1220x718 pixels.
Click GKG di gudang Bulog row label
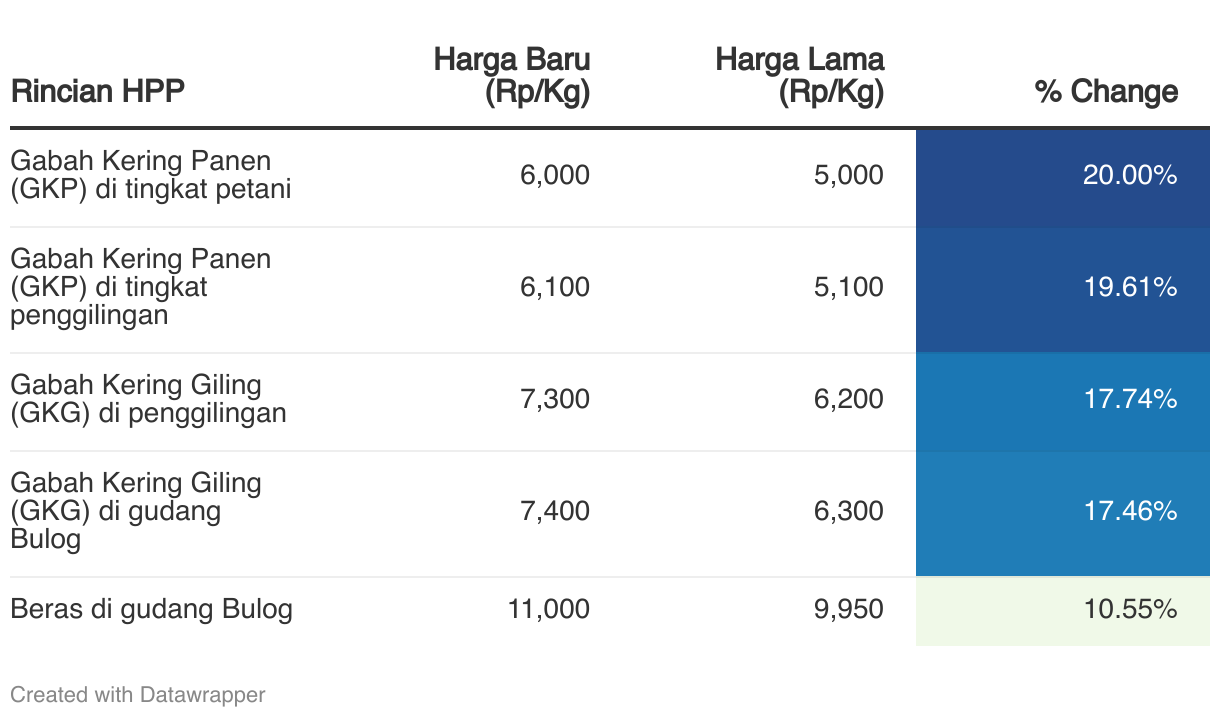point(136,511)
